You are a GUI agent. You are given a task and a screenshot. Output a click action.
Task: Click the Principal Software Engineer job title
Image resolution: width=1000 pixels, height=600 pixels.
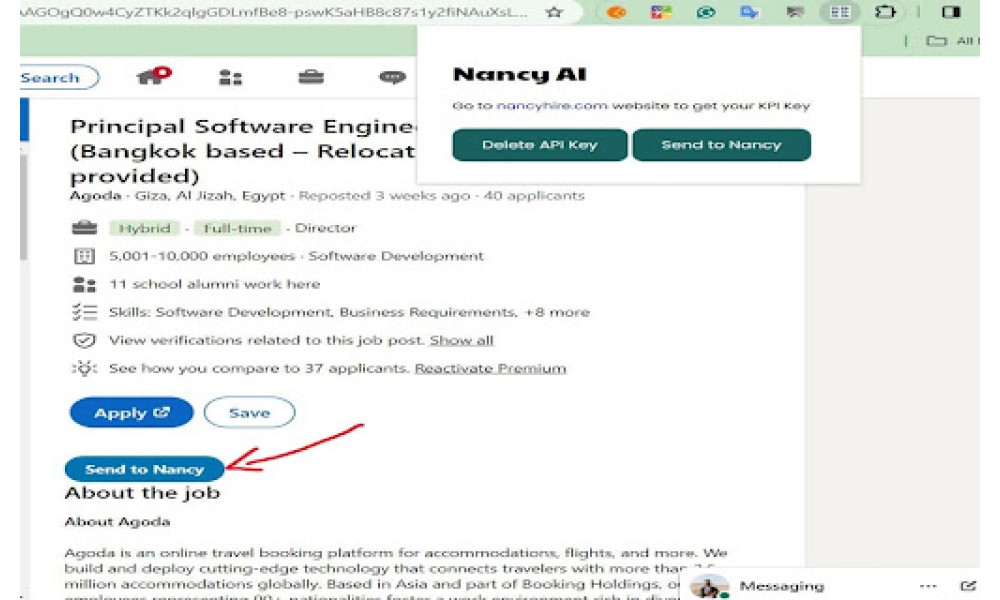pos(243,151)
